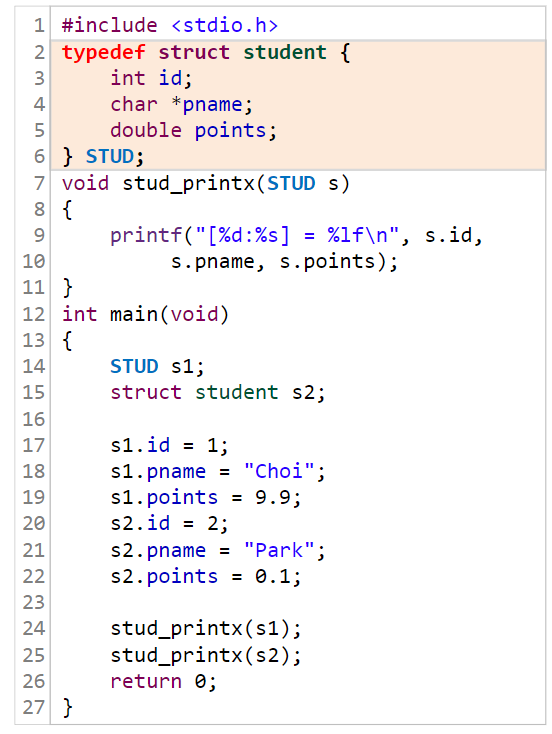The image size is (552, 734).
Task: Click 's.pname, s.points);' on line 10
Action: point(284,262)
